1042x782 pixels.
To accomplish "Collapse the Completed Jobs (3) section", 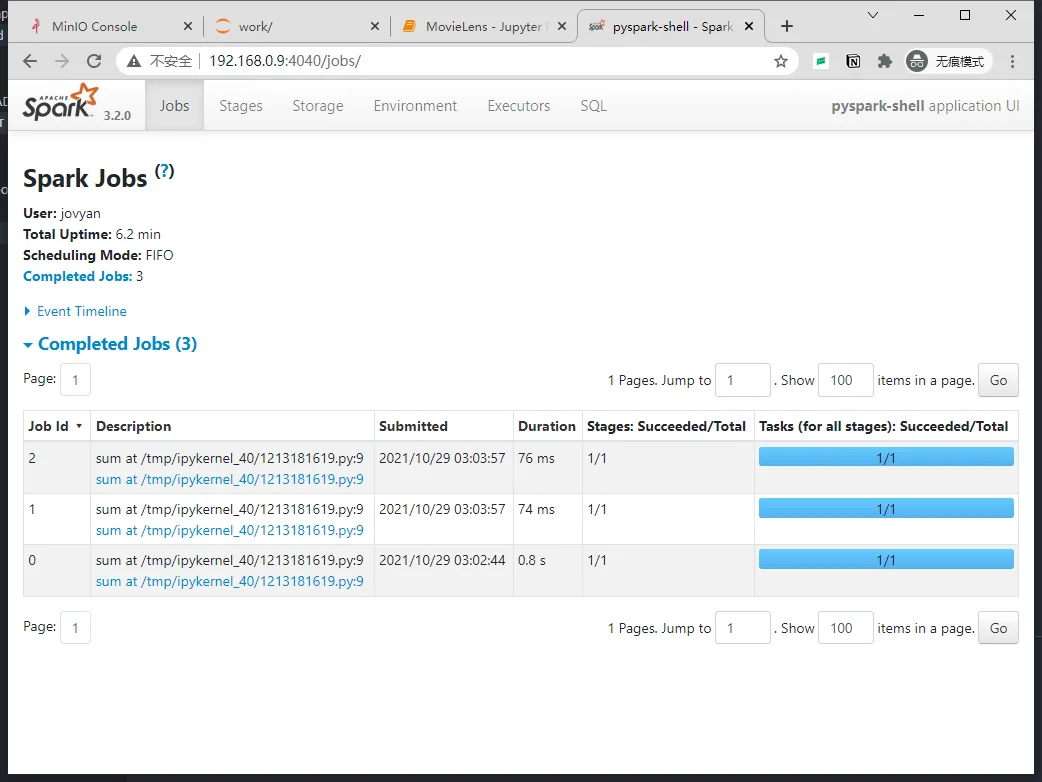I will [110, 343].
